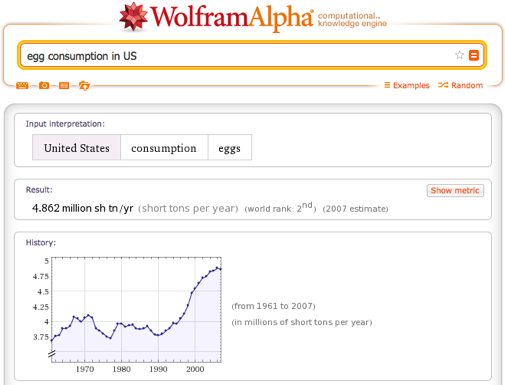Viewport: 505px width, 385px height.
Task: Click the camera image input icon
Action: [x=44, y=85]
